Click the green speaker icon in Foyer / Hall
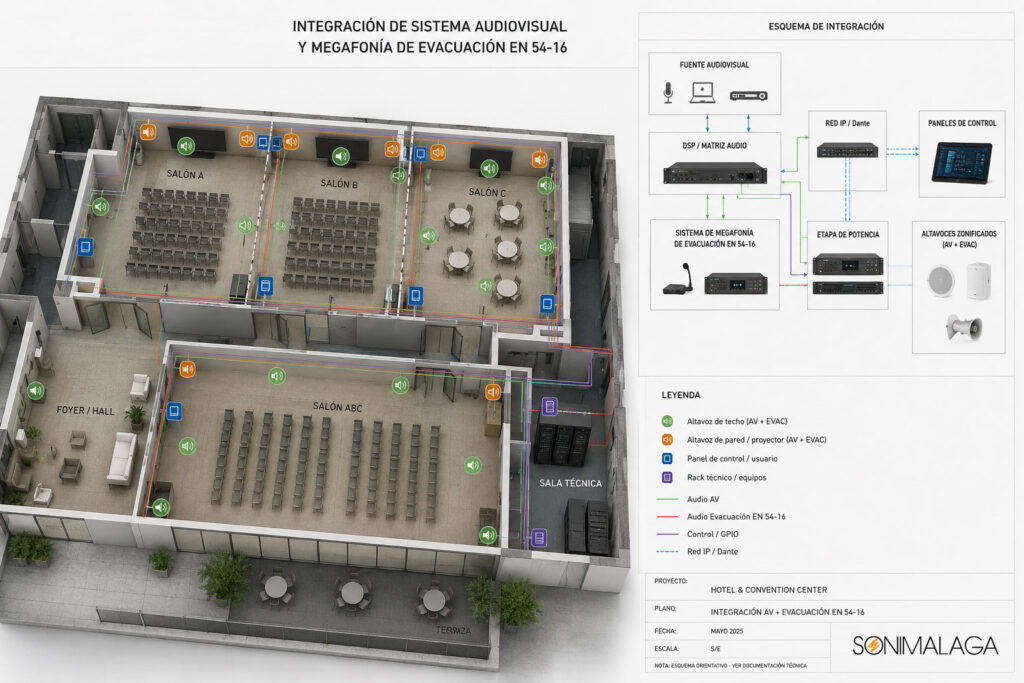Screen dimensions: 1024x683 click(x=35, y=391)
